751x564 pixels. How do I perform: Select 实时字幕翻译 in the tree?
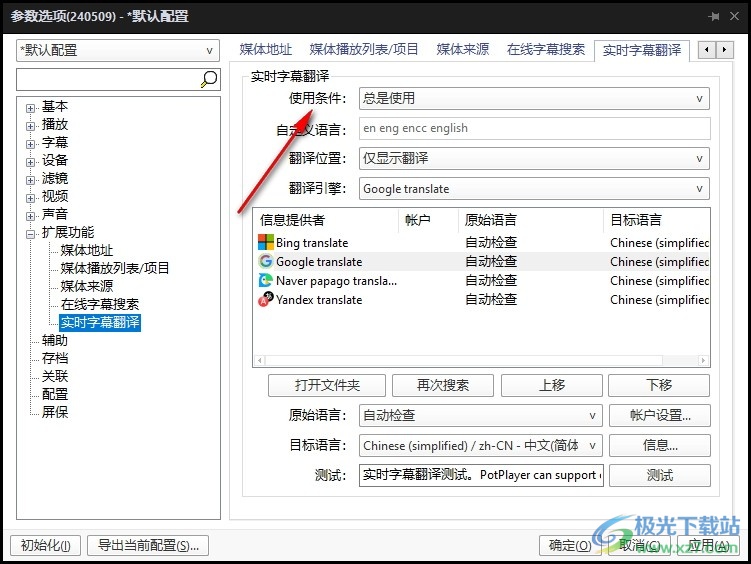tap(100, 322)
